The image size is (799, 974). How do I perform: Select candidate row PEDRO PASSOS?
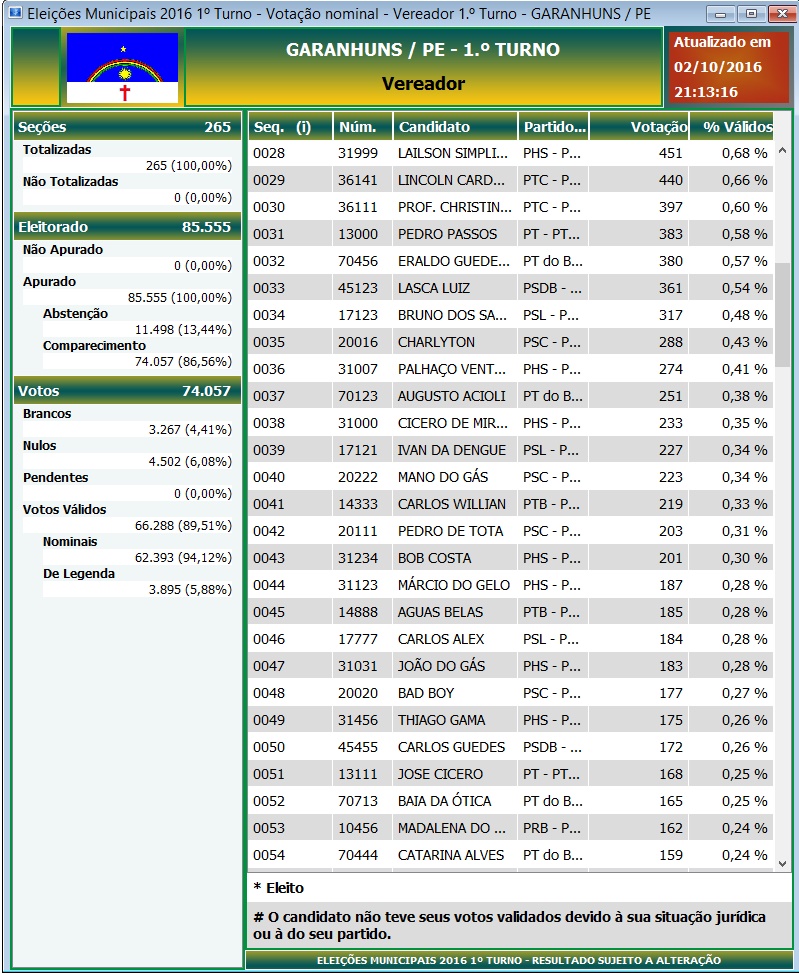pos(510,234)
